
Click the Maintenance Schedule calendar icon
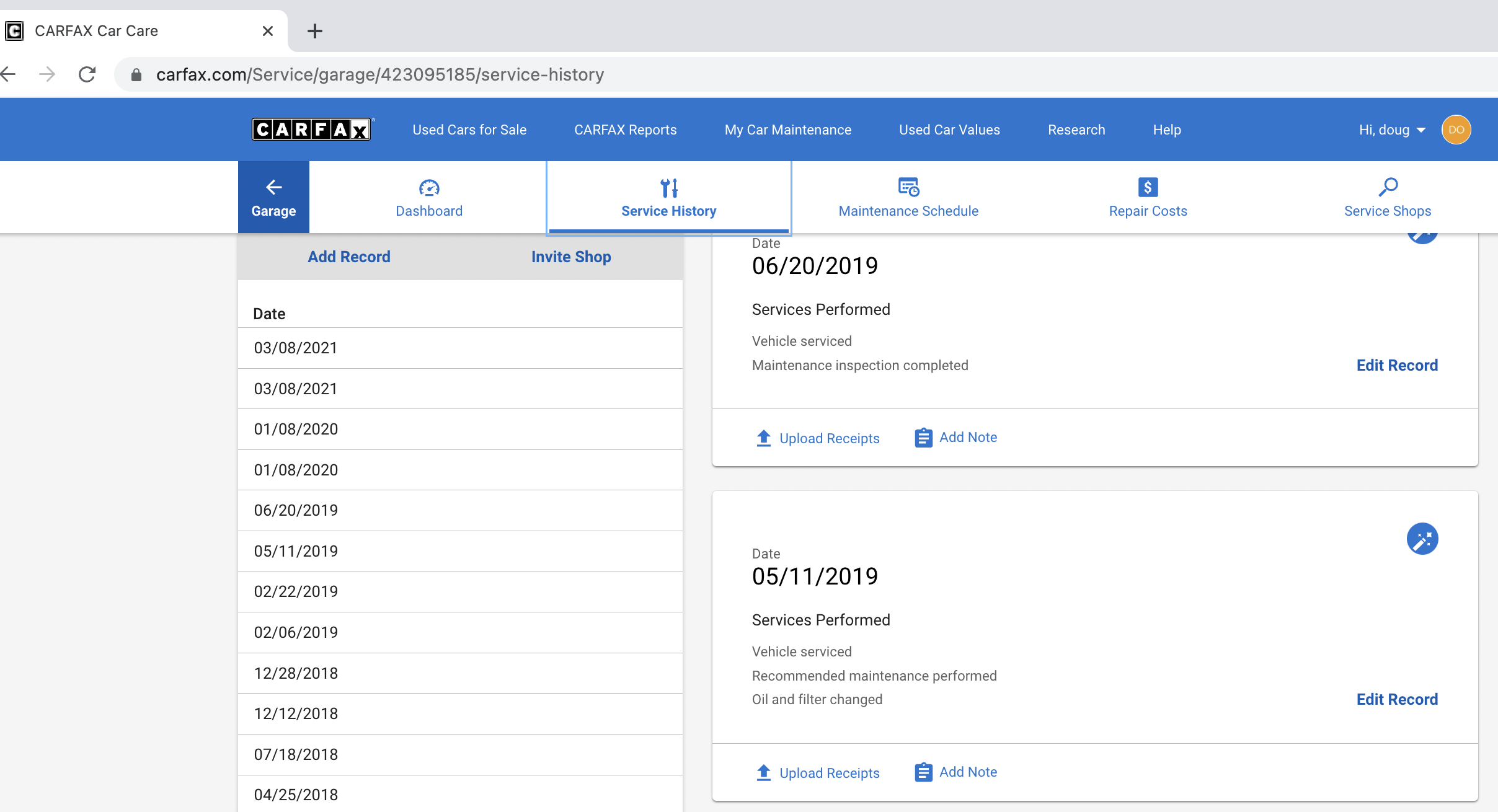click(x=908, y=187)
